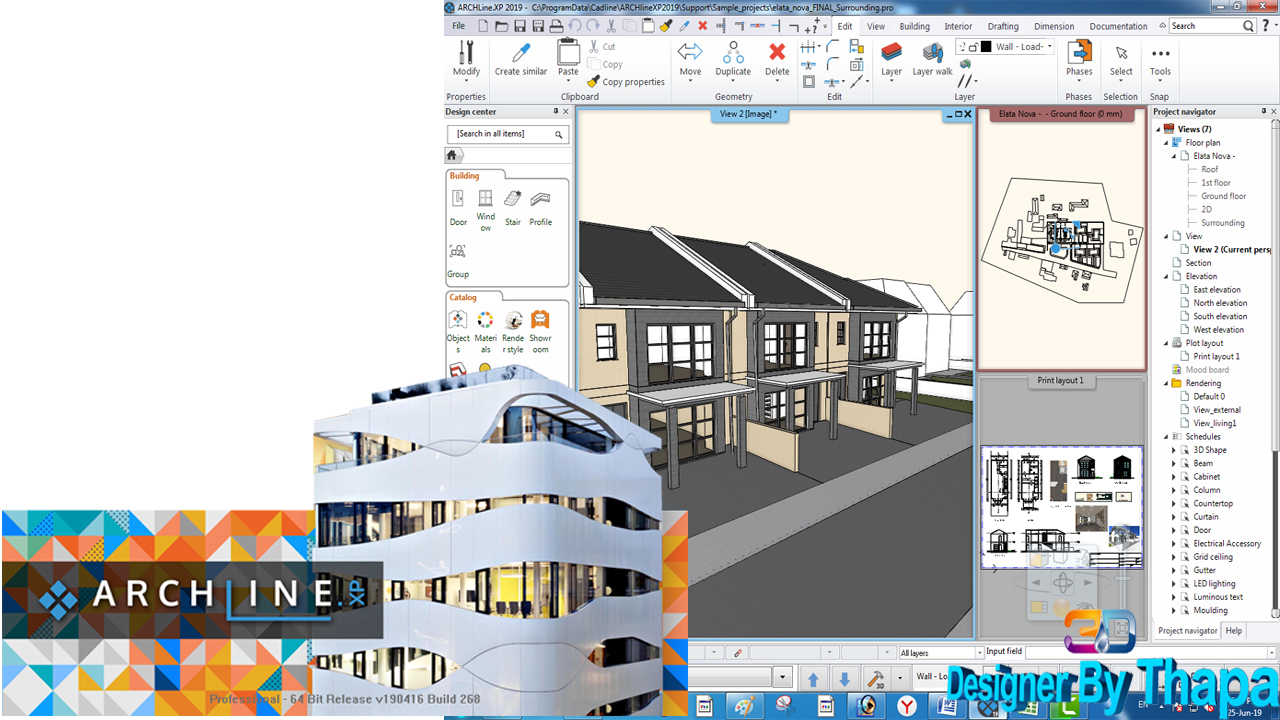This screenshot has width=1280, height=720.
Task: Expand the Curtain schedule node
Action: point(1174,517)
